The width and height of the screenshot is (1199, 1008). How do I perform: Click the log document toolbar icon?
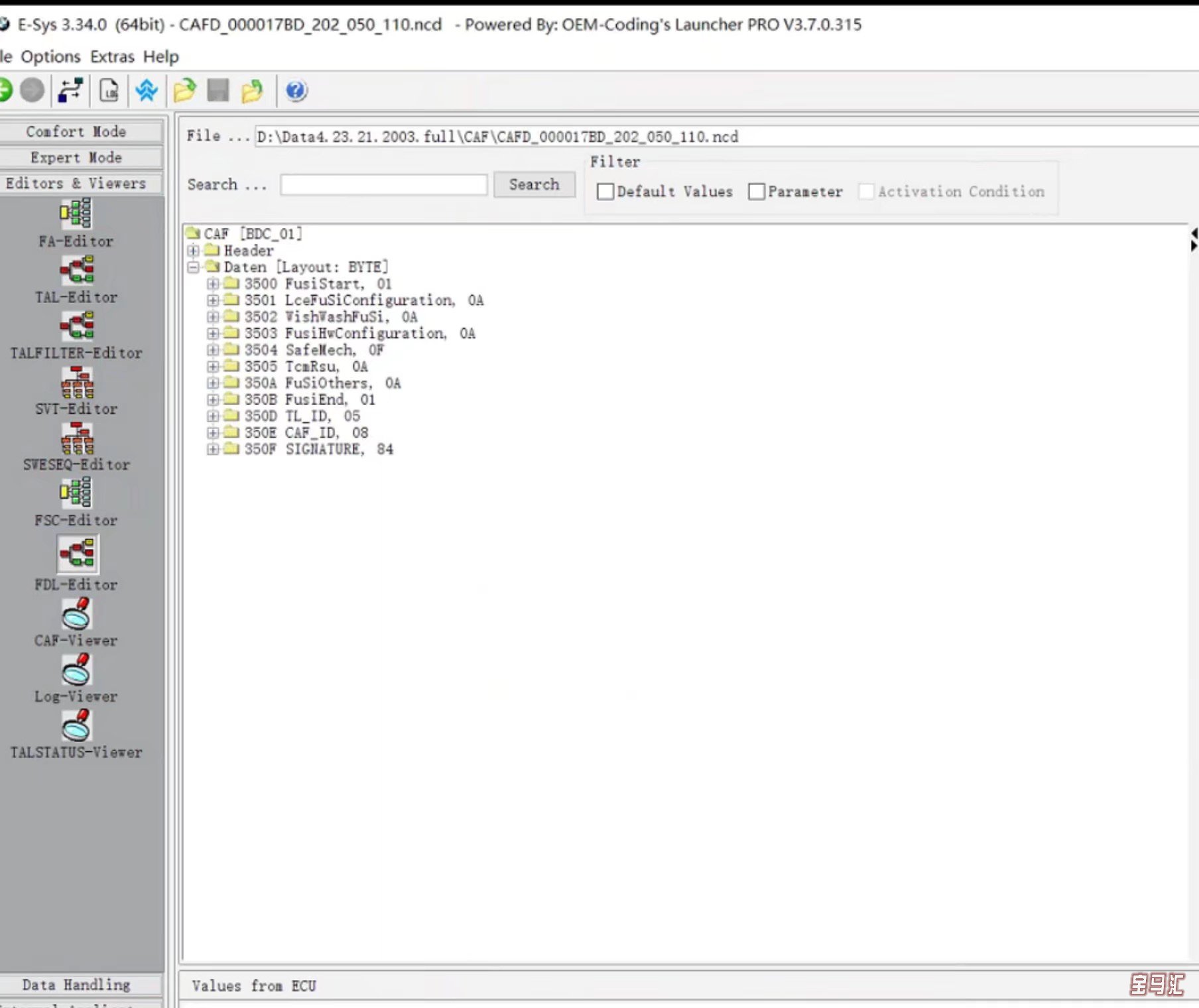(109, 90)
